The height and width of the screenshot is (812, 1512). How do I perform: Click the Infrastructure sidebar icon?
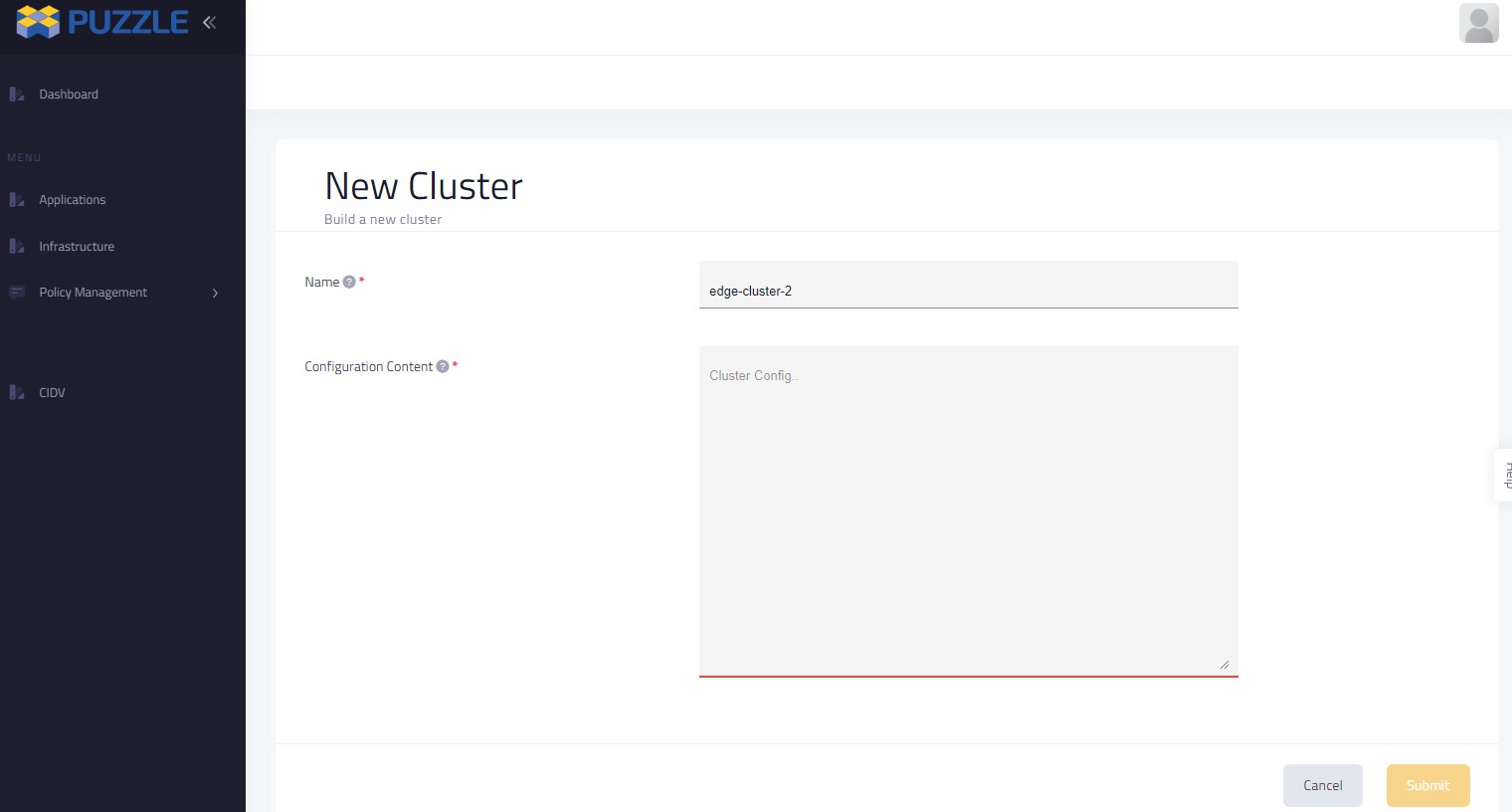pos(17,247)
